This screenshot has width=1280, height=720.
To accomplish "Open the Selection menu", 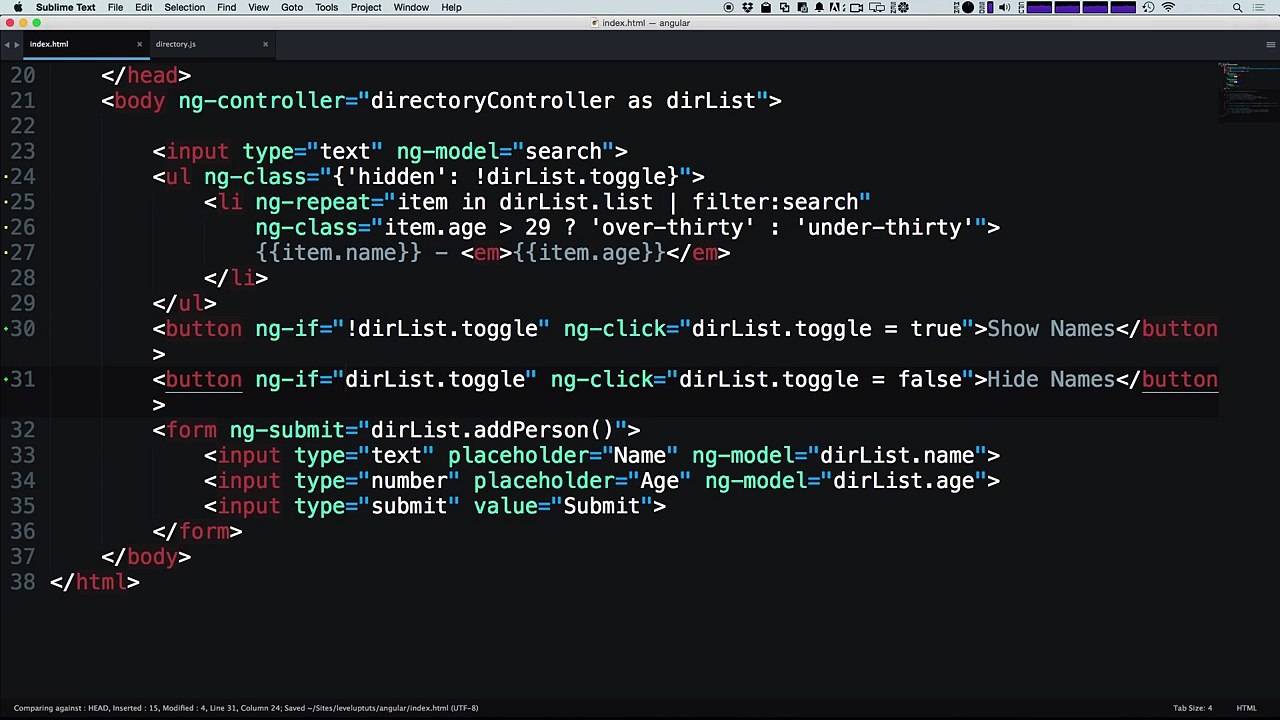I will click(185, 7).
